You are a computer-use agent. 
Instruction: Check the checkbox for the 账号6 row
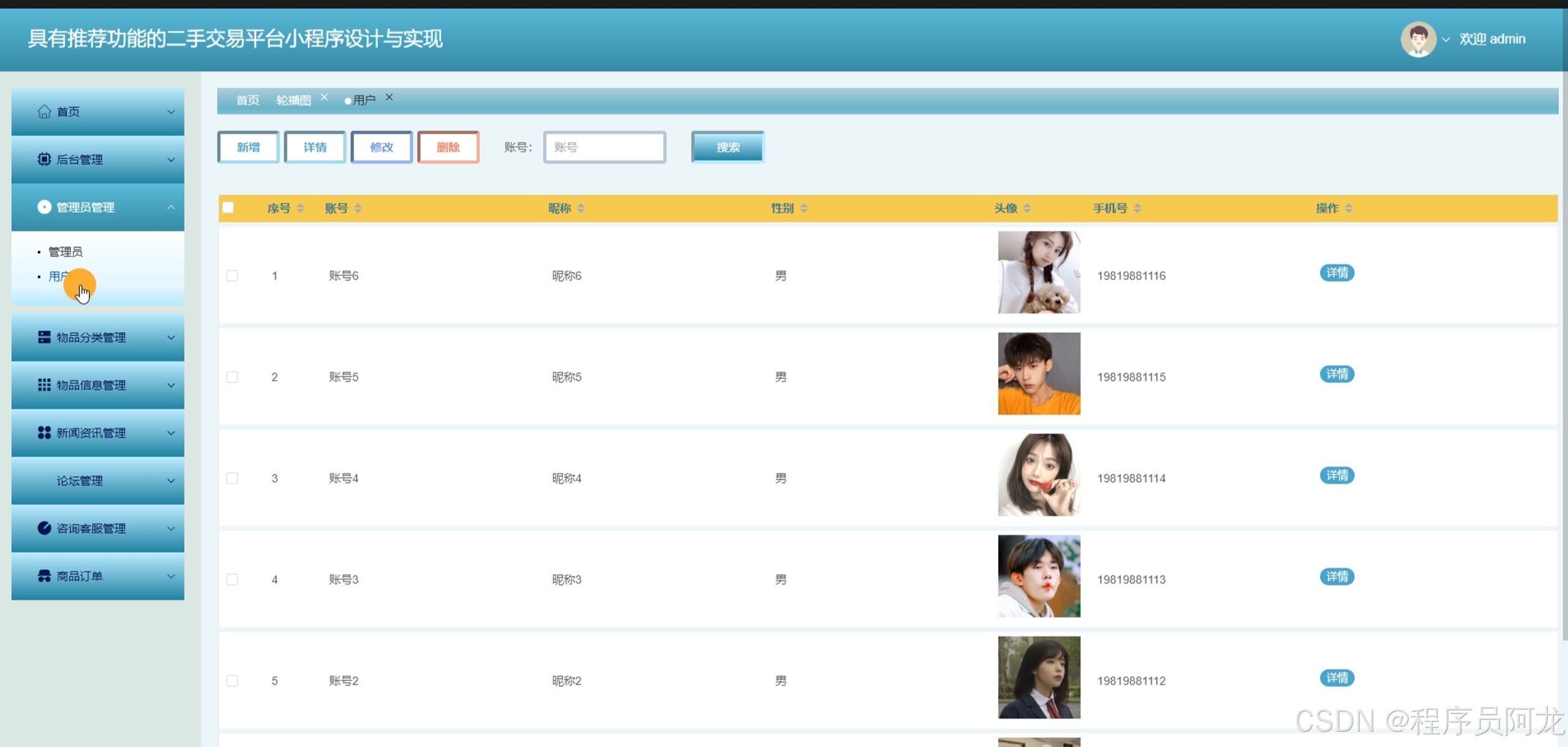click(x=232, y=276)
